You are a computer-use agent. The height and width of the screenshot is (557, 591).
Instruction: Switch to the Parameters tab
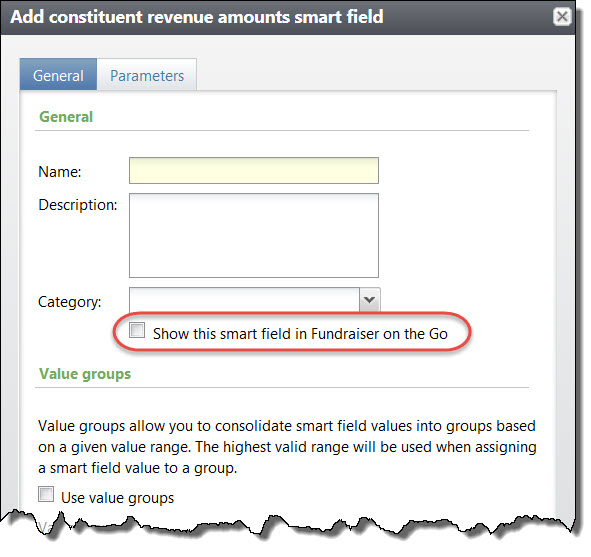pyautogui.click(x=147, y=75)
